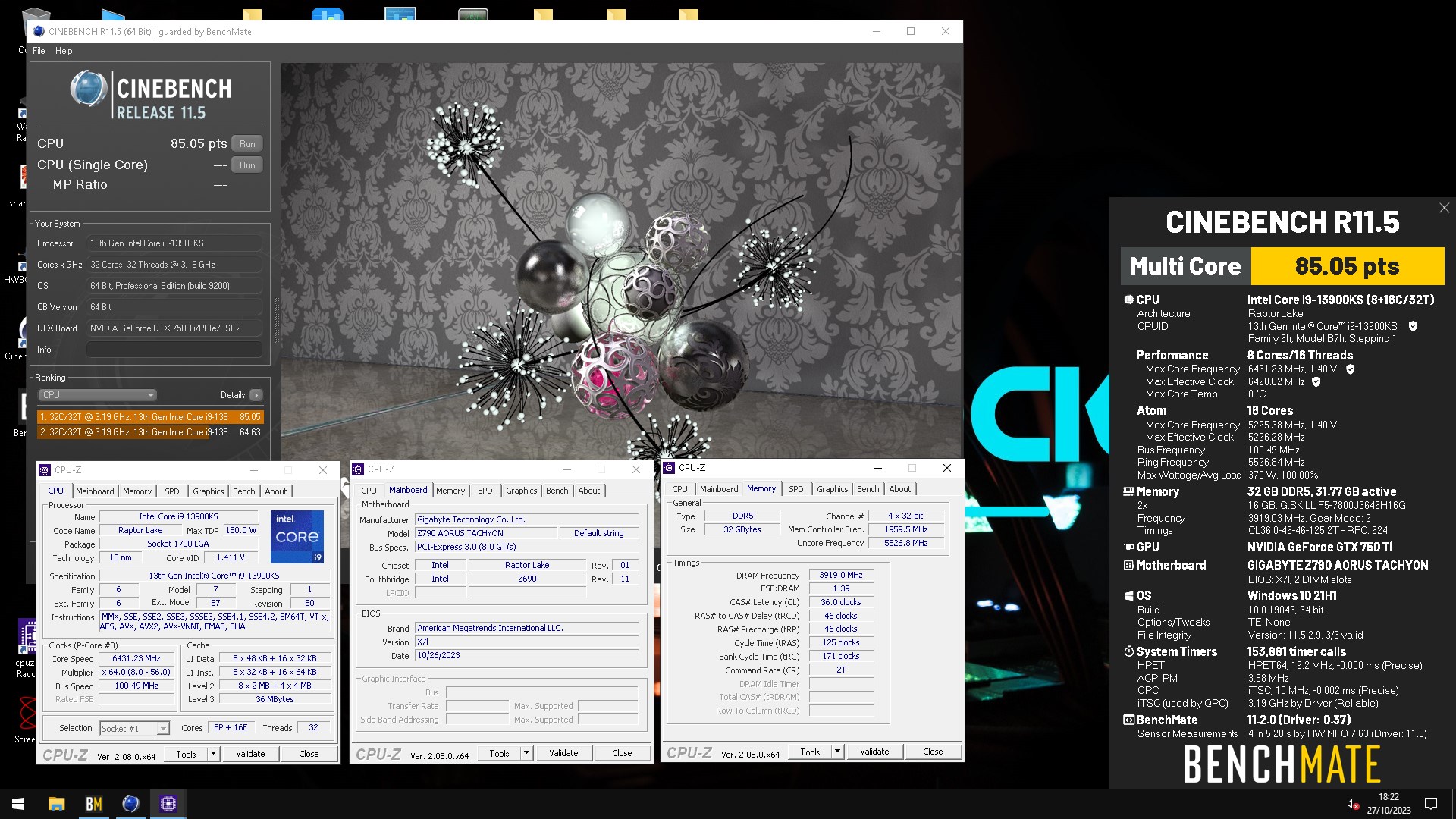This screenshot has width=1456, height=819.
Task: Open About tab in Memory CPU-Z window
Action: click(900, 489)
